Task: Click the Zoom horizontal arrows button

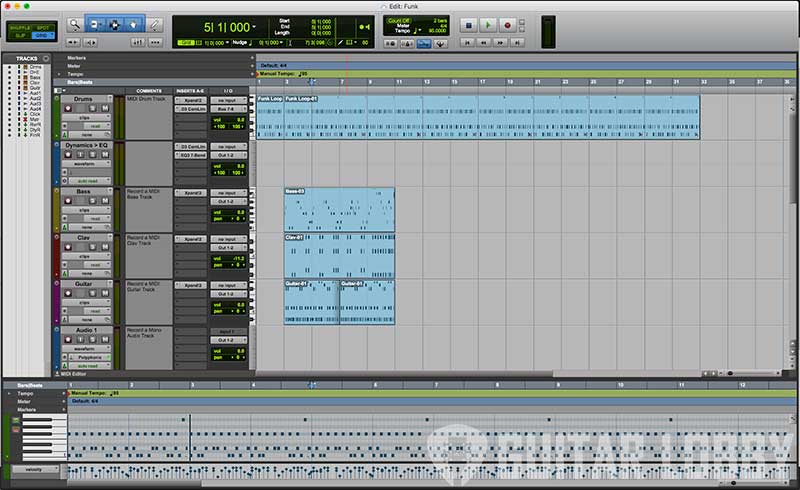Action: (74, 42)
